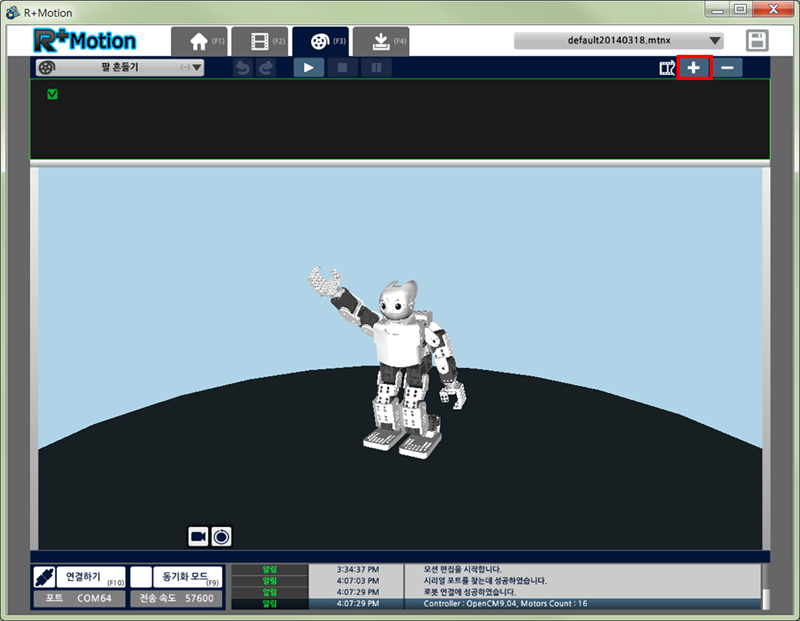Click the circular view reset icon beside camera

(221, 537)
